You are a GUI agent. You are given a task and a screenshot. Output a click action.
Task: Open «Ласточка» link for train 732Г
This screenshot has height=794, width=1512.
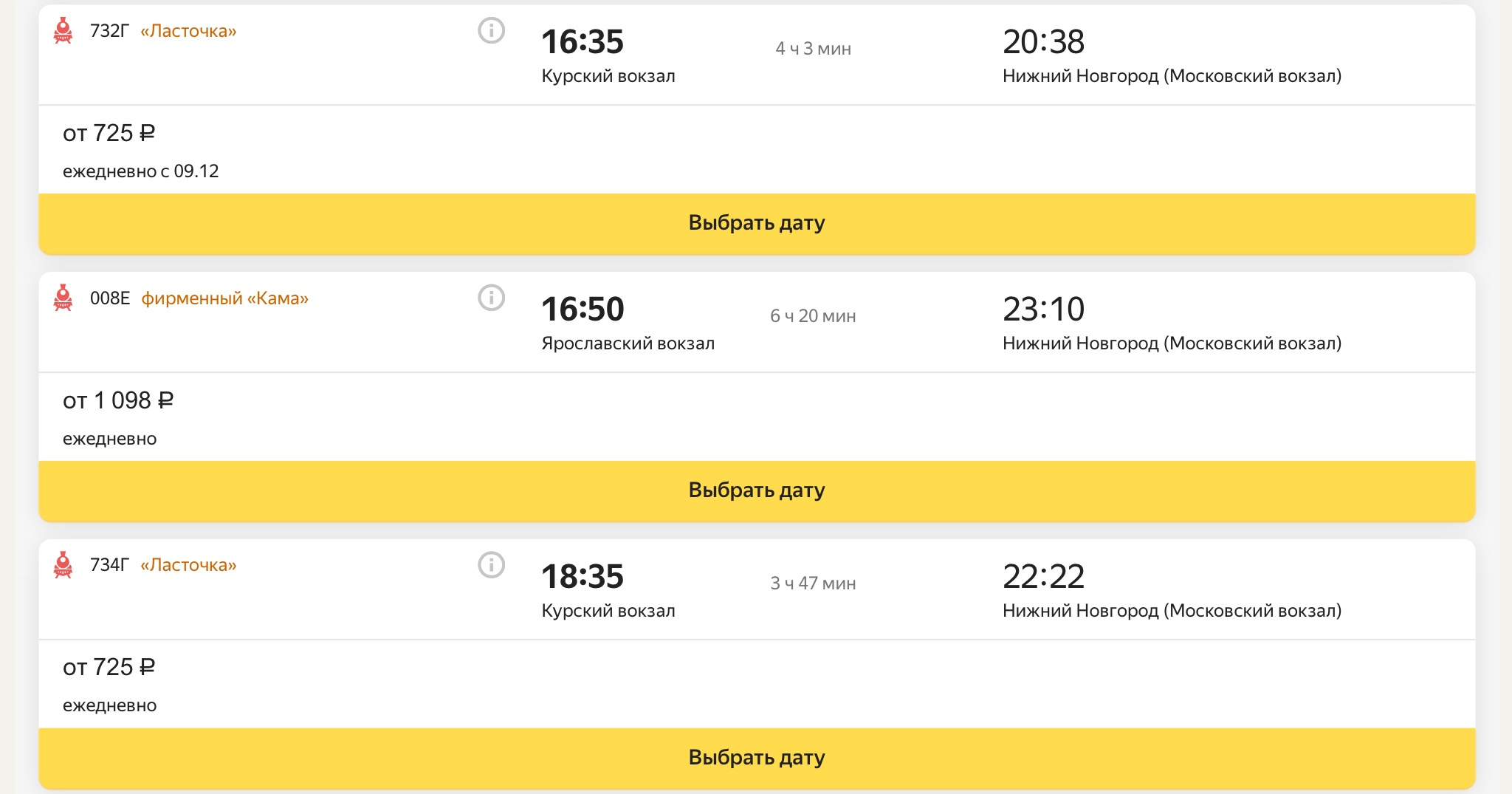(188, 31)
